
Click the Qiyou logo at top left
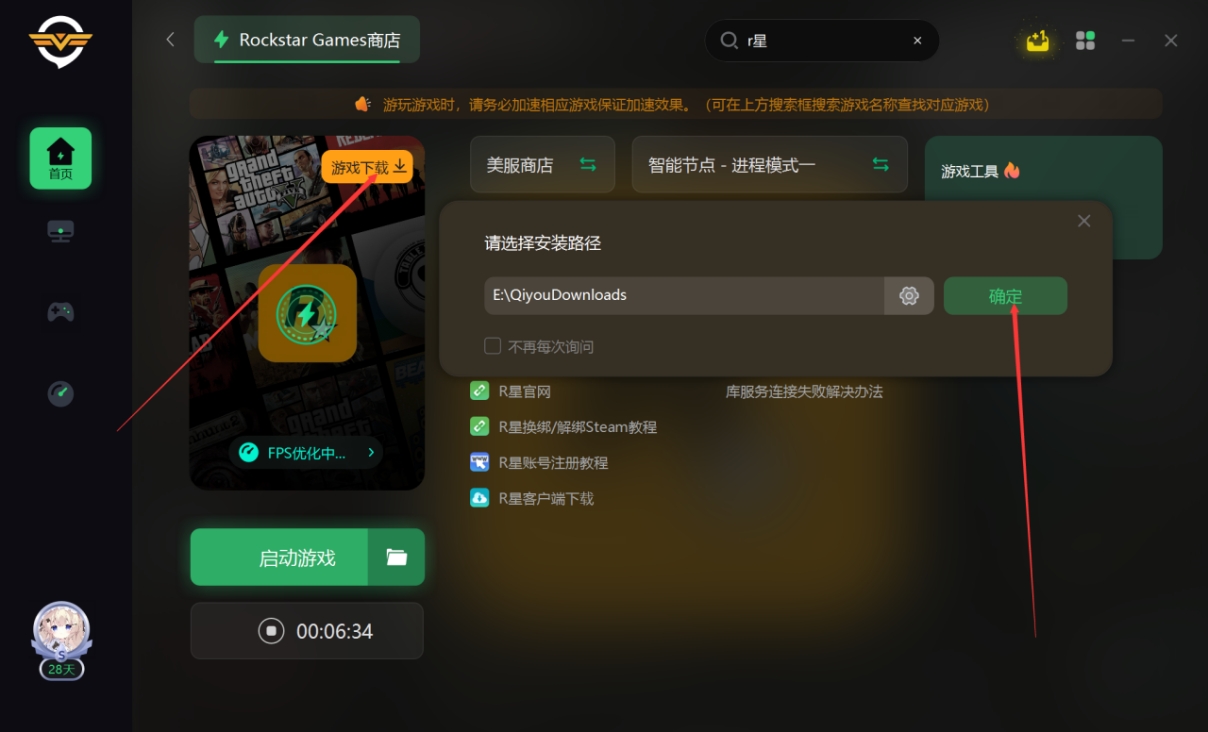[60, 42]
